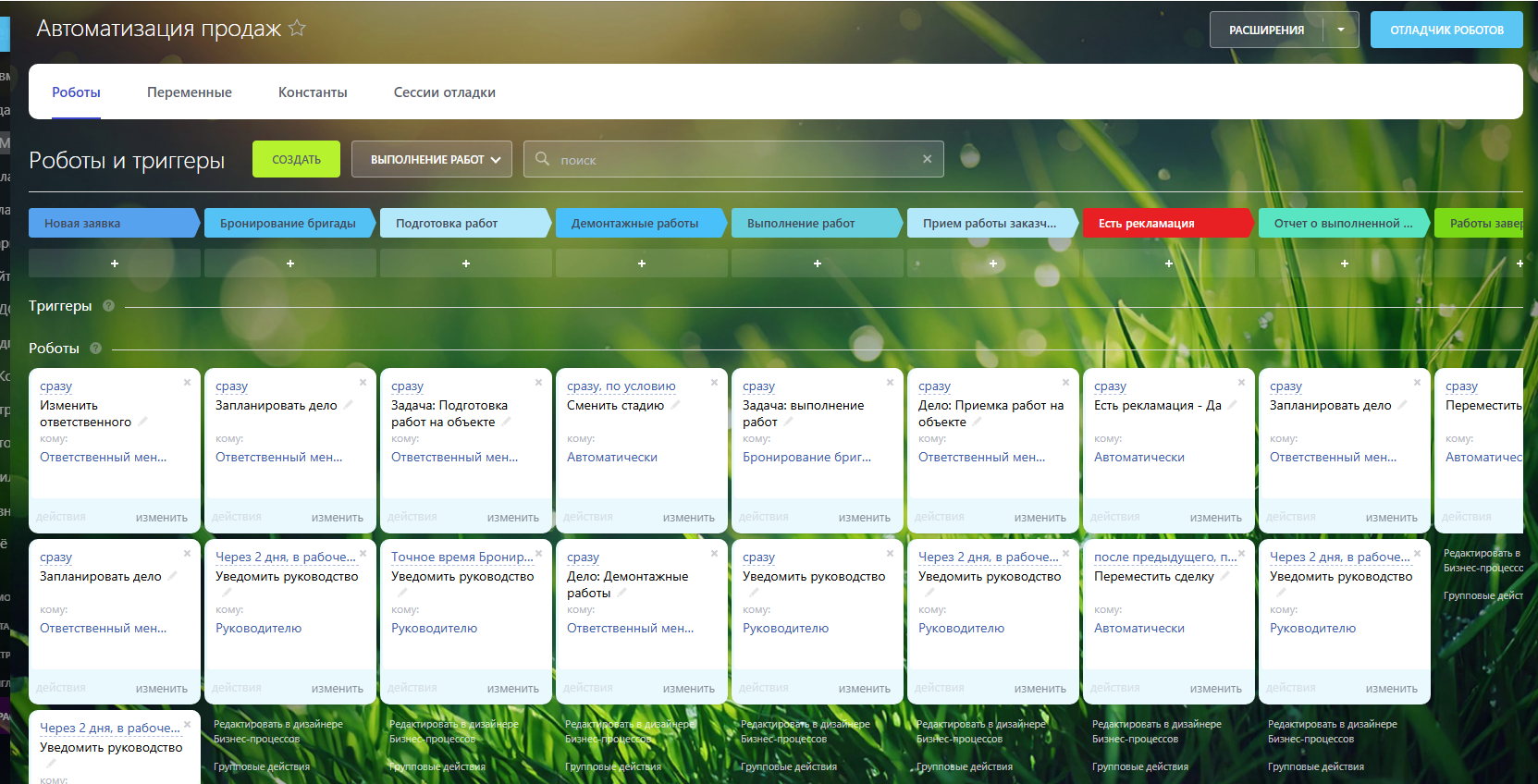Select the Демонтажные работы stage header
This screenshot has height=784, width=1538.
coord(642,223)
